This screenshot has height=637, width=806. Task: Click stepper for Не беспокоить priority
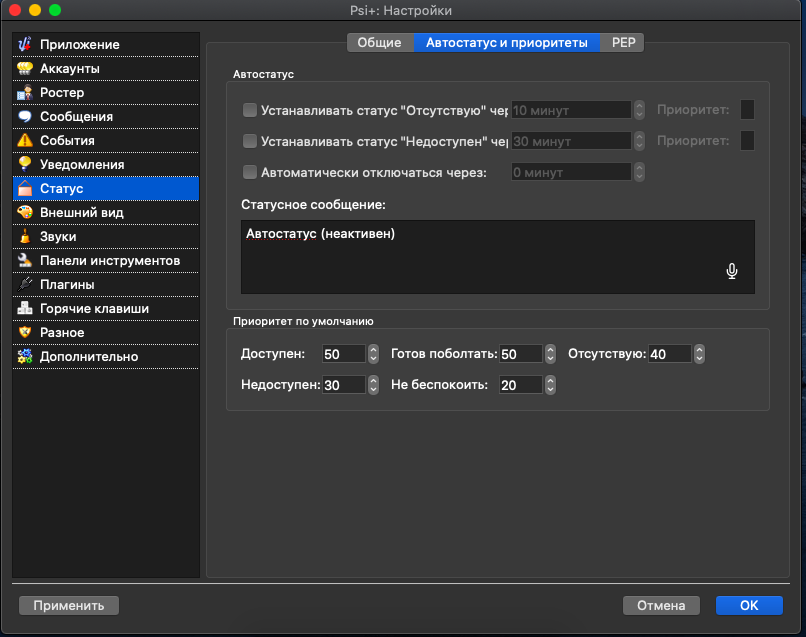pos(550,385)
